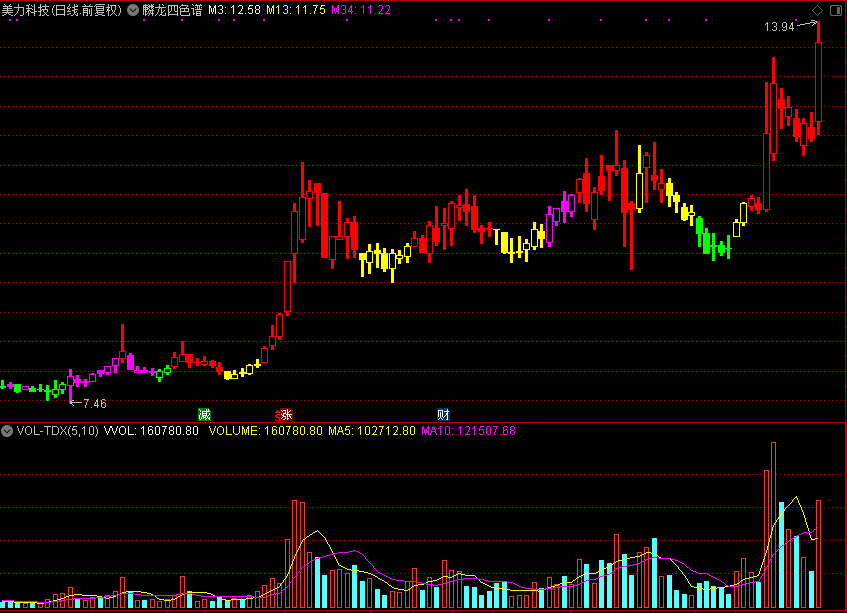Viewport: 847px width, 613px height.
Task: Click the yellow M13: 11.75 value
Action: click(296, 10)
